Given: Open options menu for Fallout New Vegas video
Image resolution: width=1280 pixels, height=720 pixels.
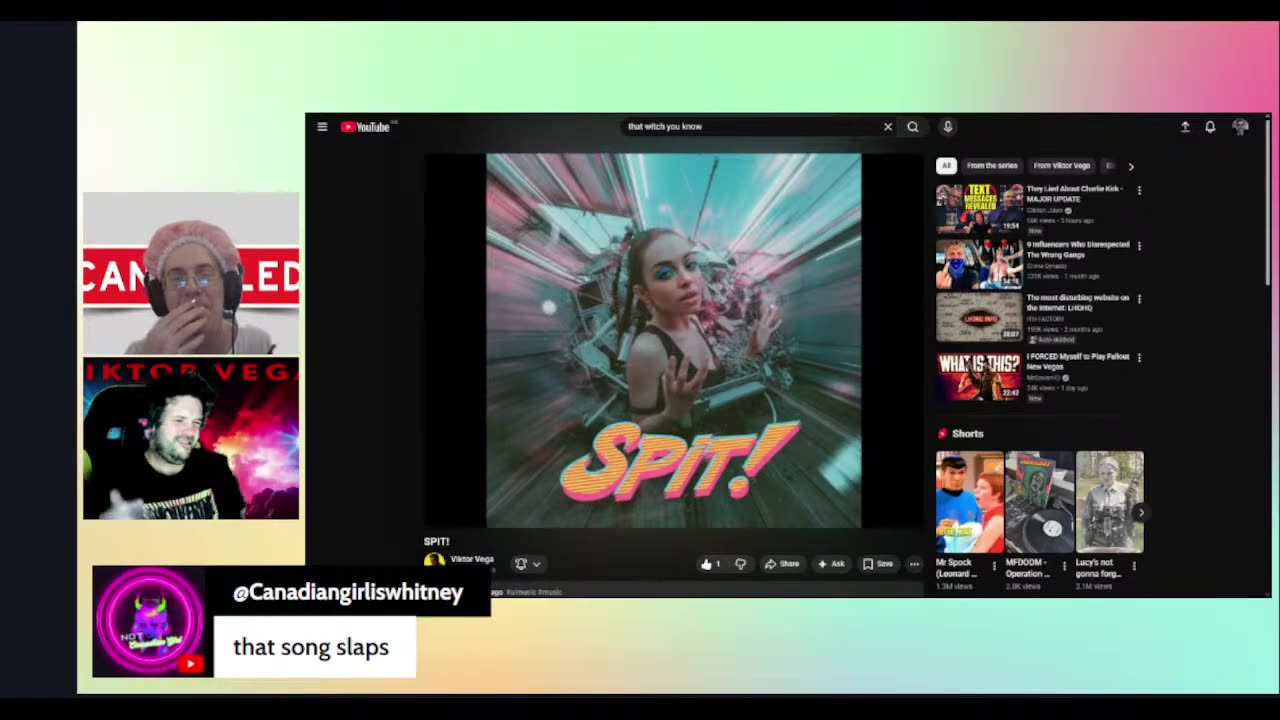Looking at the screenshot, I should pos(1139,357).
